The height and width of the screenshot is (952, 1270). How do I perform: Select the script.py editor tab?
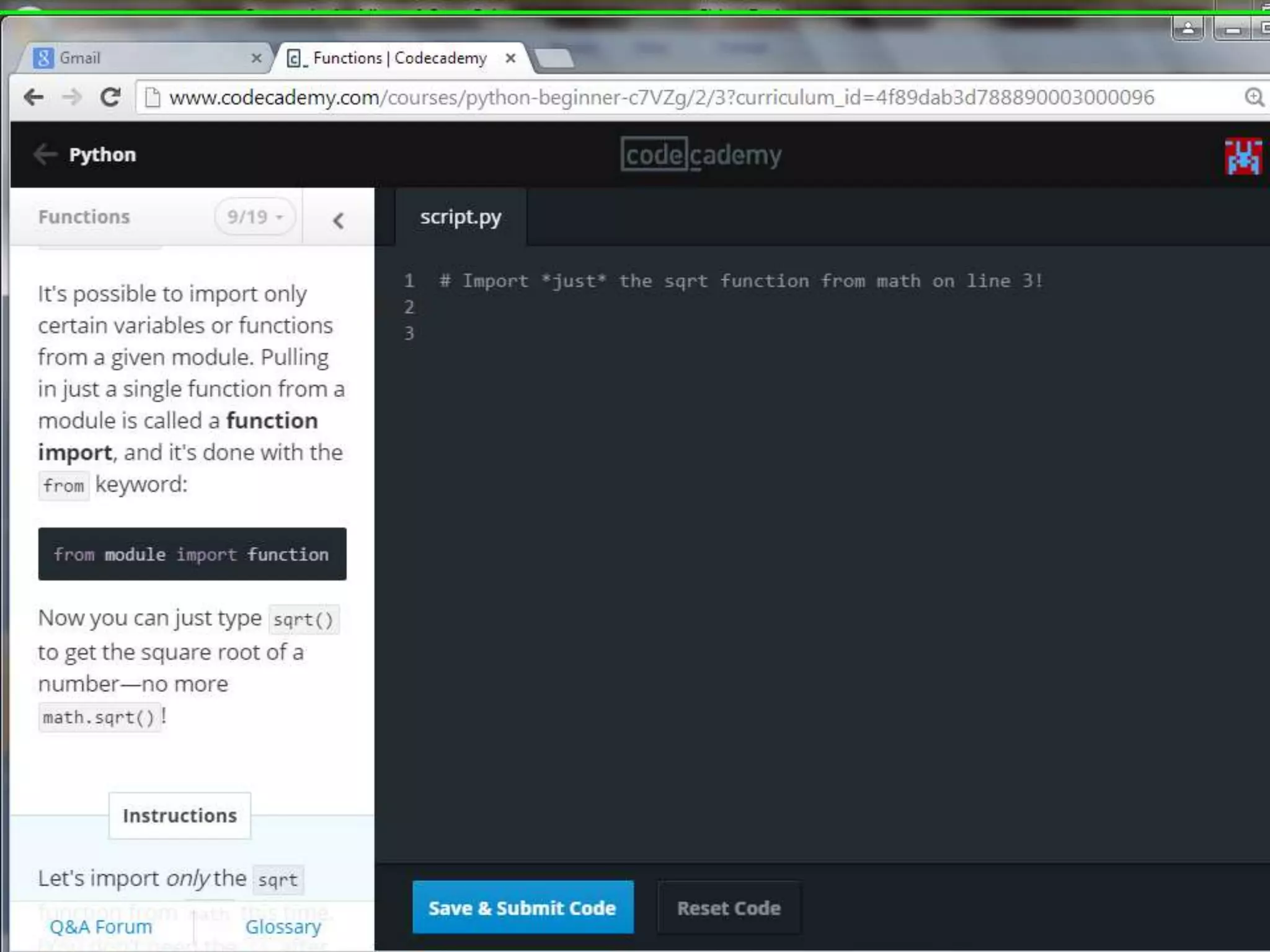(461, 218)
